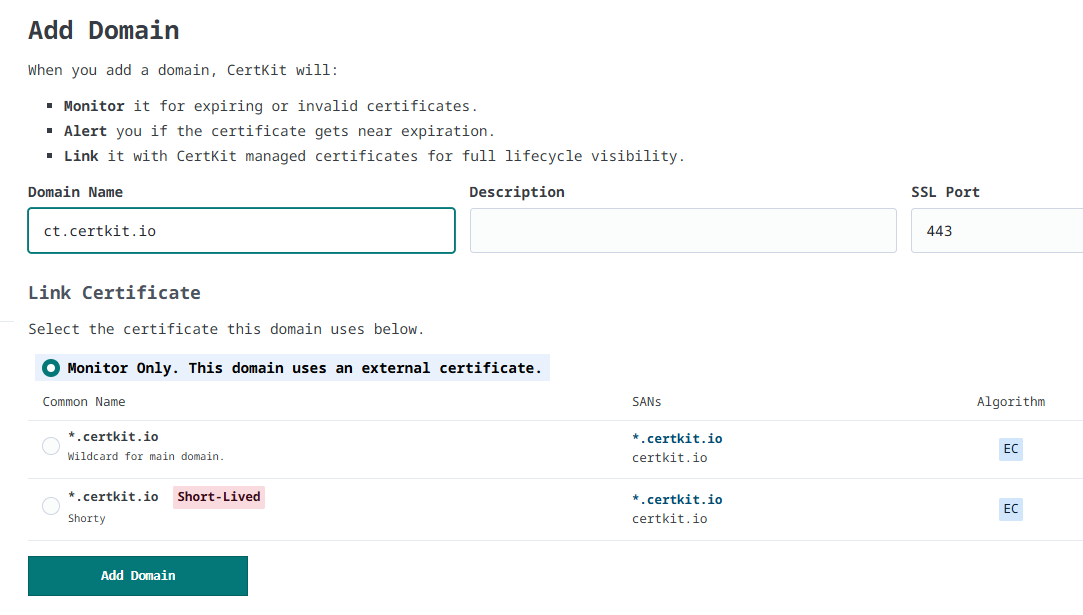
Task: Click the Add Domain button
Action: pyautogui.click(x=138, y=576)
